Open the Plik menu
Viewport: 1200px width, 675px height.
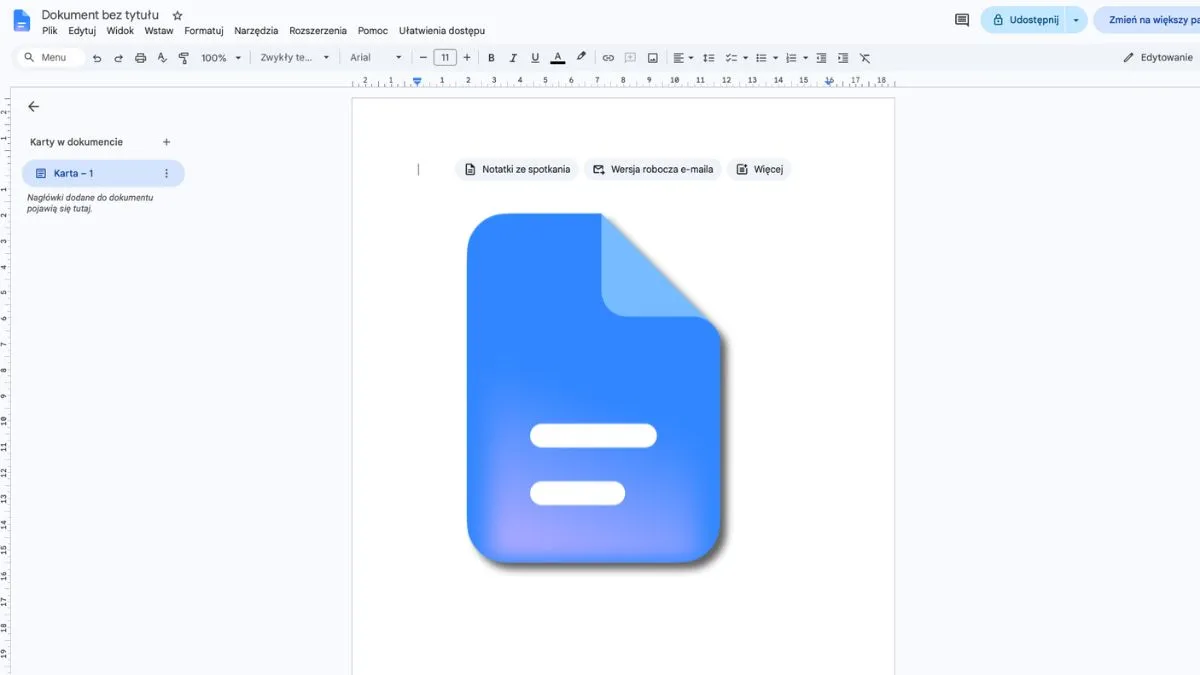pyautogui.click(x=50, y=31)
